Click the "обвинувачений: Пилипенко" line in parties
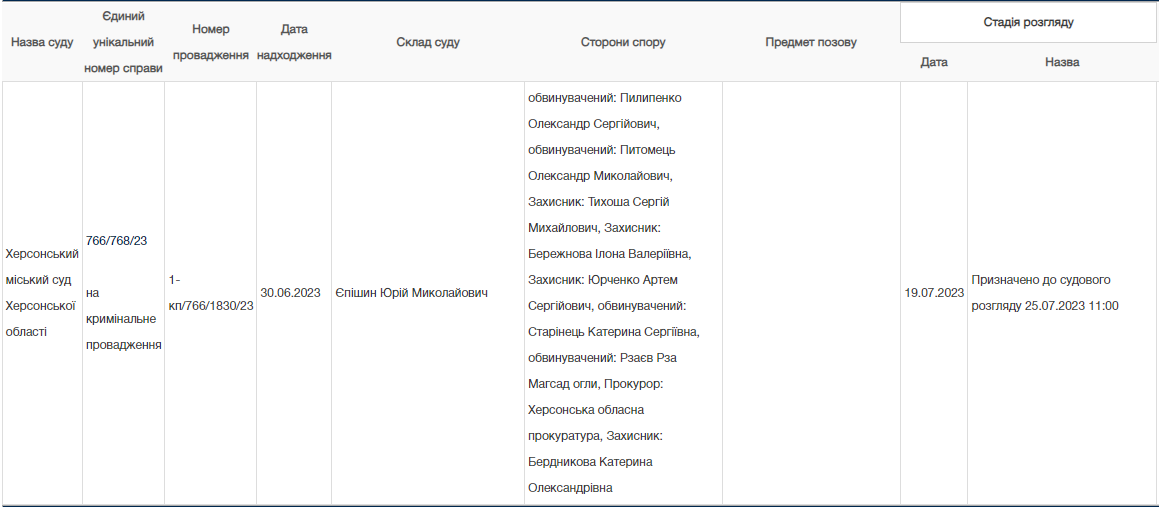 pyautogui.click(x=610, y=98)
